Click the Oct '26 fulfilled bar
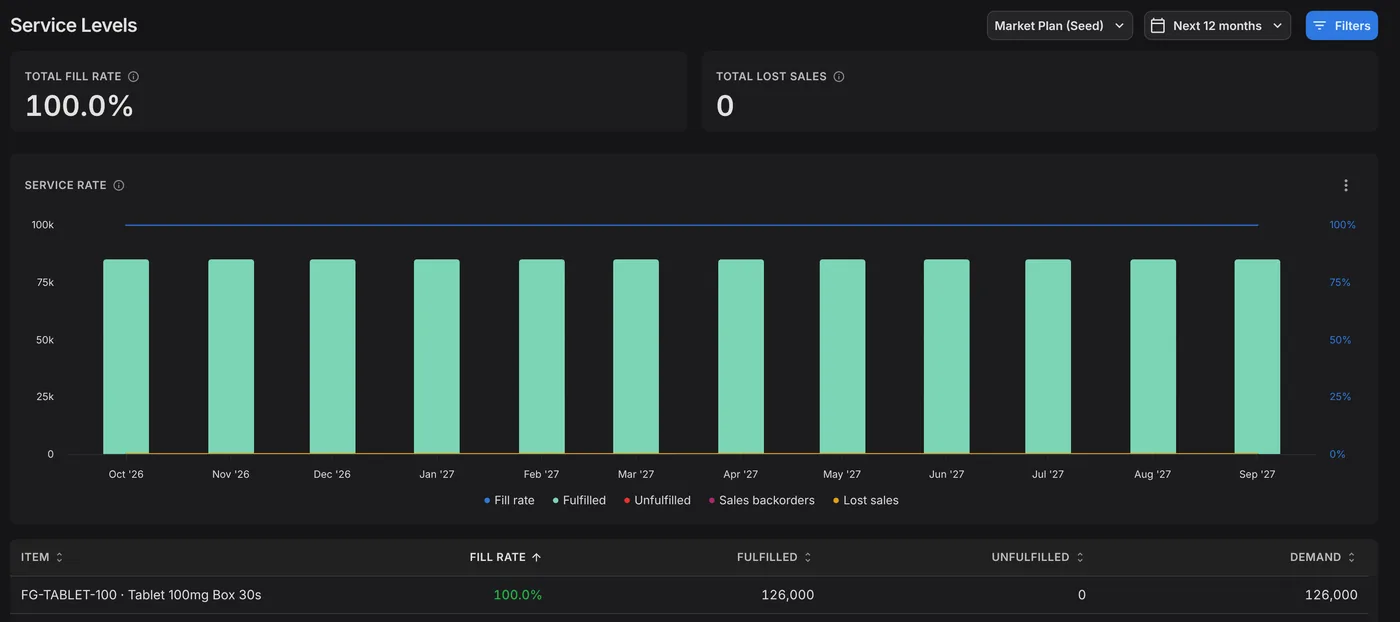1400x622 pixels. pos(126,357)
